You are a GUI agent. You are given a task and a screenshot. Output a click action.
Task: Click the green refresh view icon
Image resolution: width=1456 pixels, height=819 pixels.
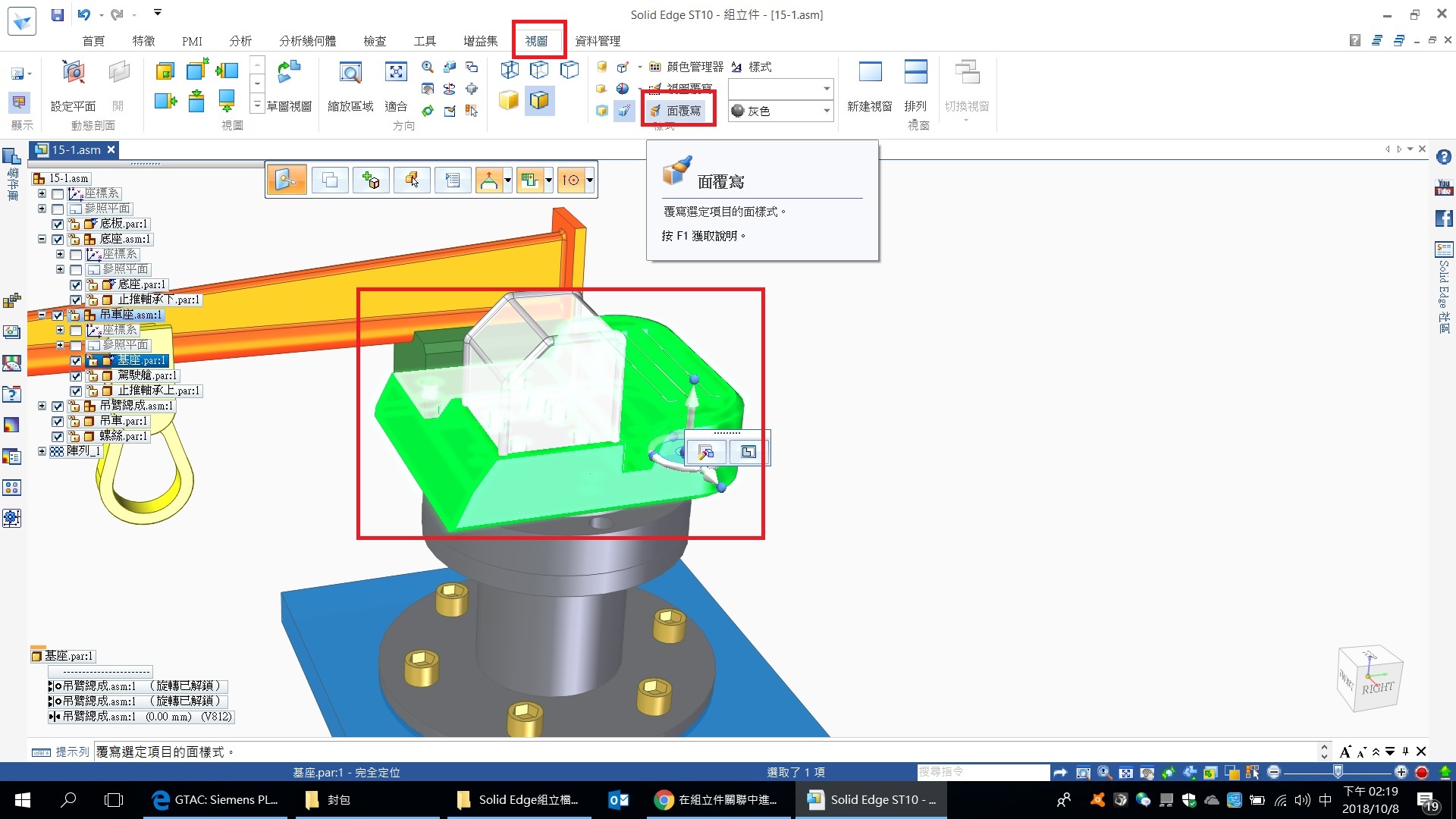[x=428, y=111]
